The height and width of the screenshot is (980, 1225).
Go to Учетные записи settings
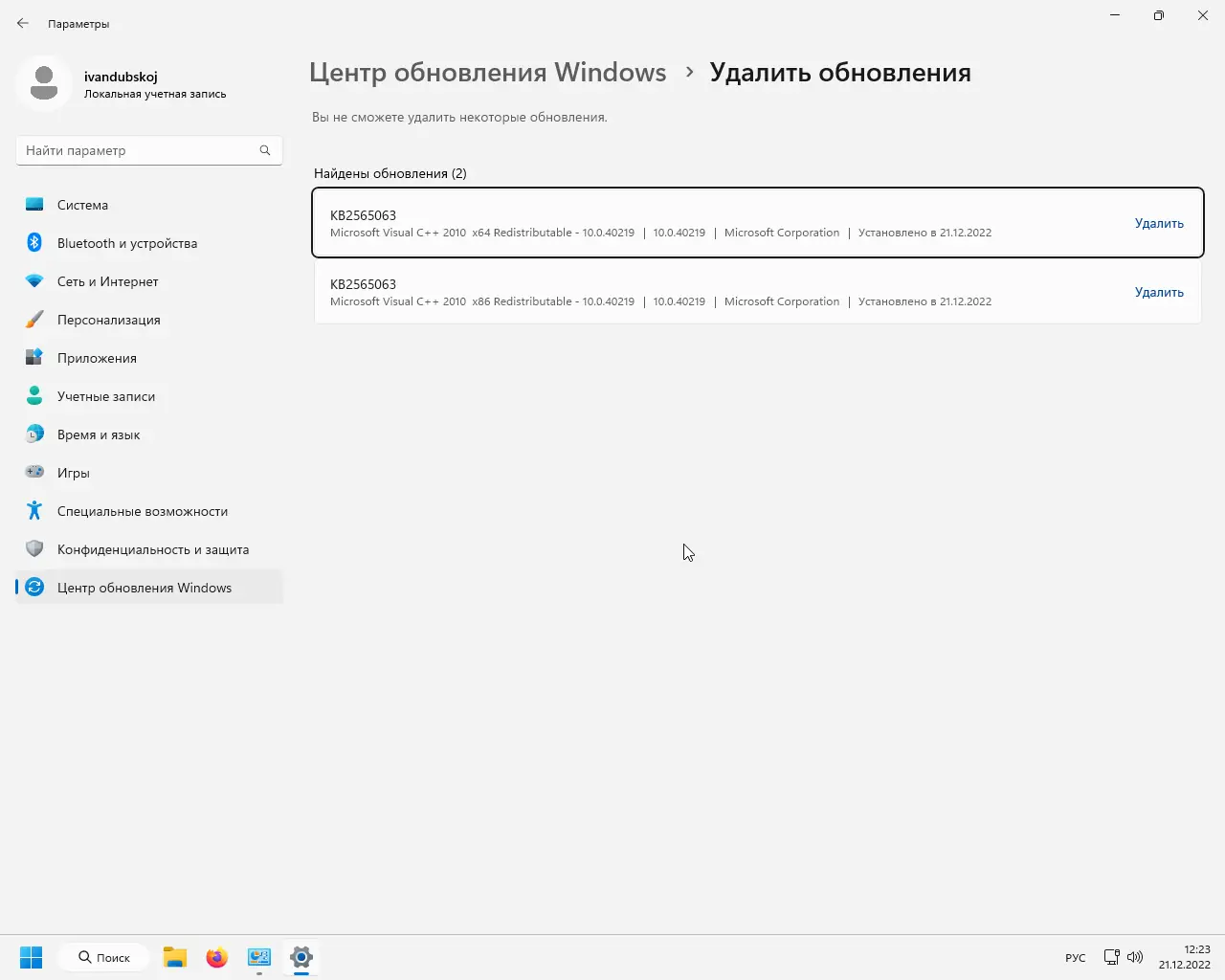[149, 396]
